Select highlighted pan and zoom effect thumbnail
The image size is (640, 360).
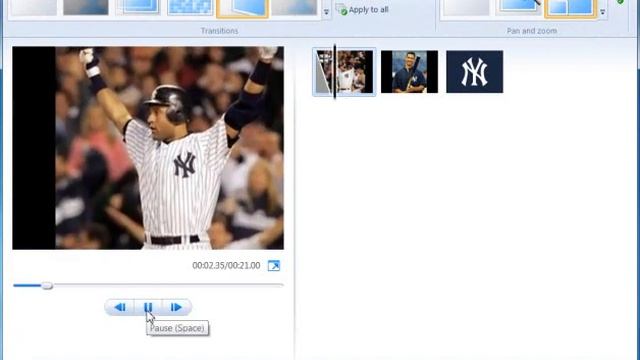tap(571, 8)
